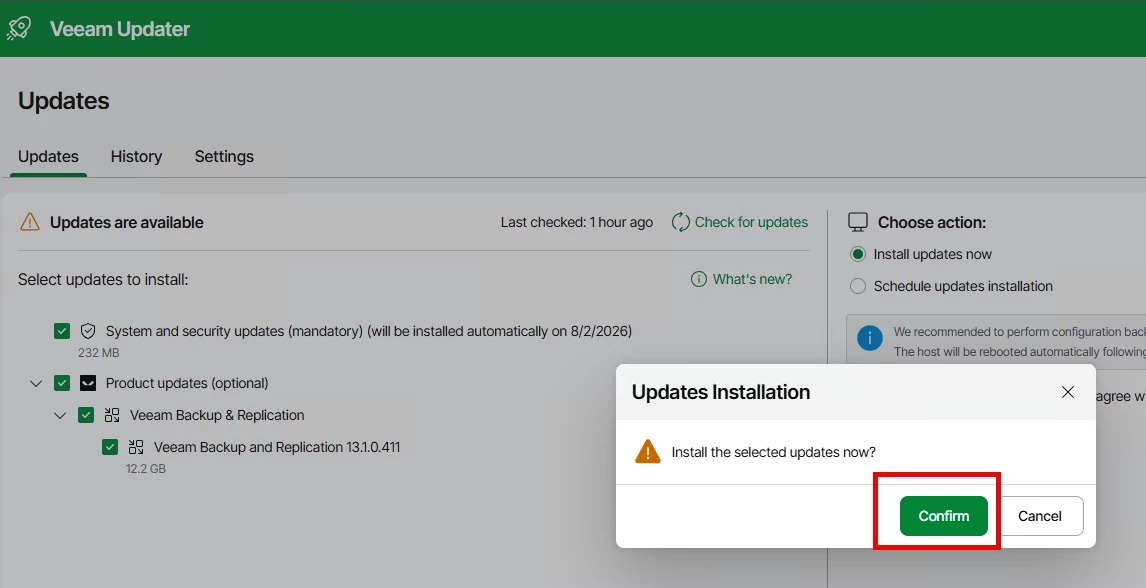Confirm installing the selected updates
The image size is (1146, 588).
coord(944,516)
